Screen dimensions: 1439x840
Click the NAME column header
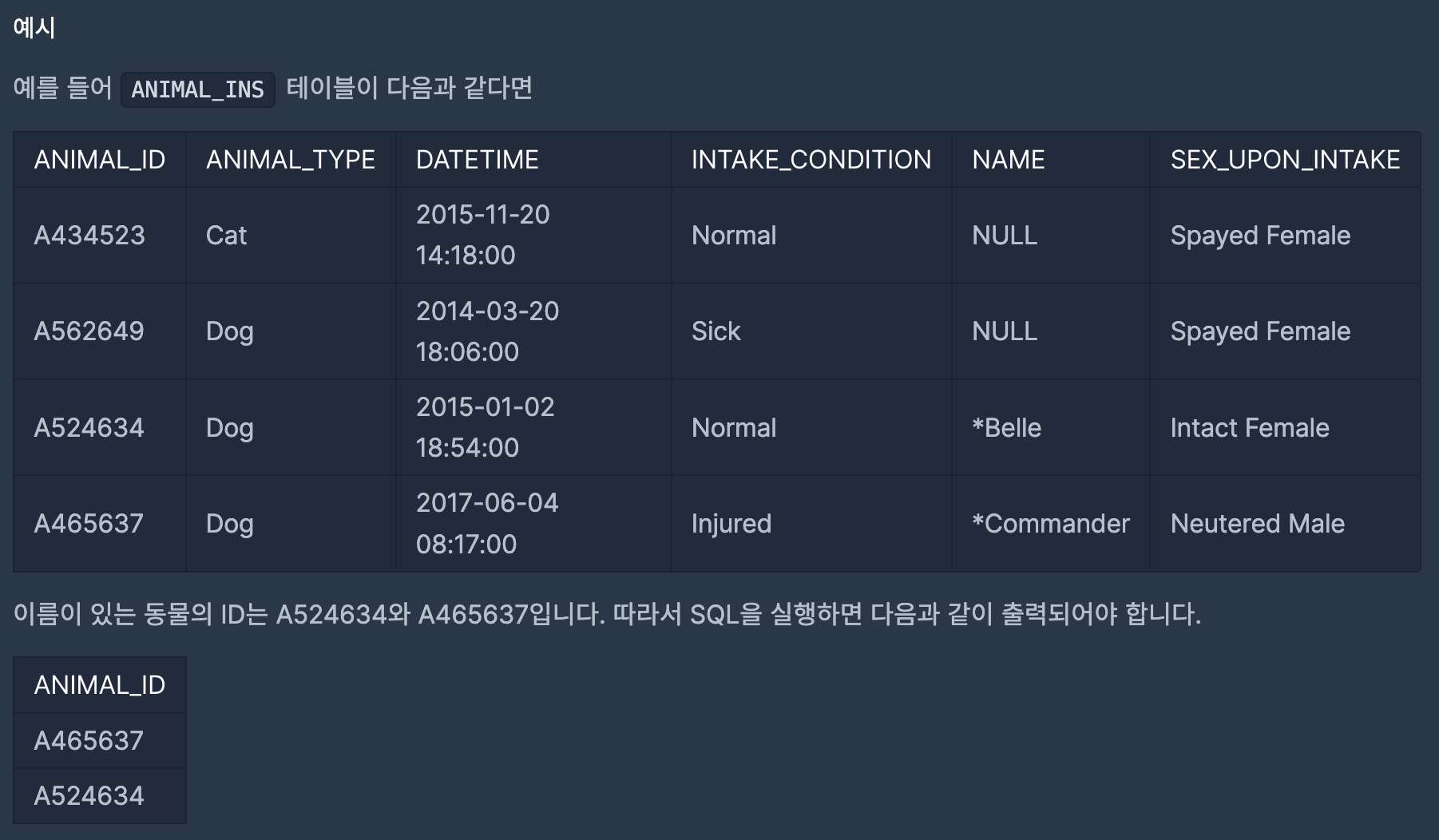pos(1050,160)
